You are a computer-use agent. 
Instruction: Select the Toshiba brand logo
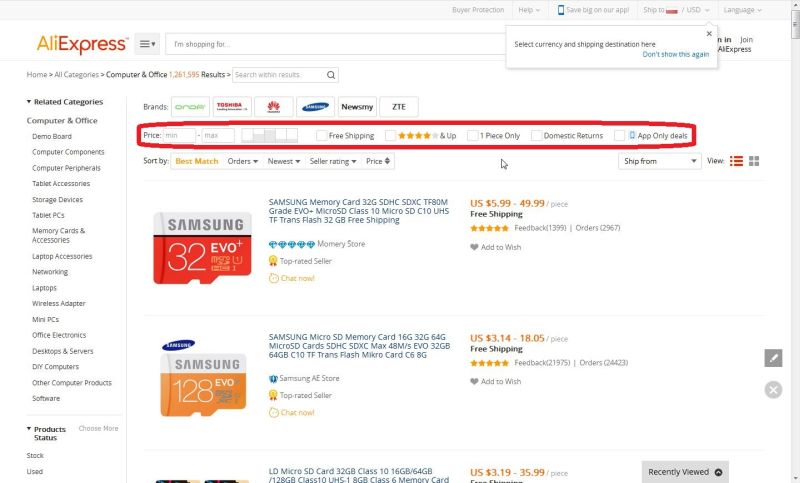tap(232, 107)
